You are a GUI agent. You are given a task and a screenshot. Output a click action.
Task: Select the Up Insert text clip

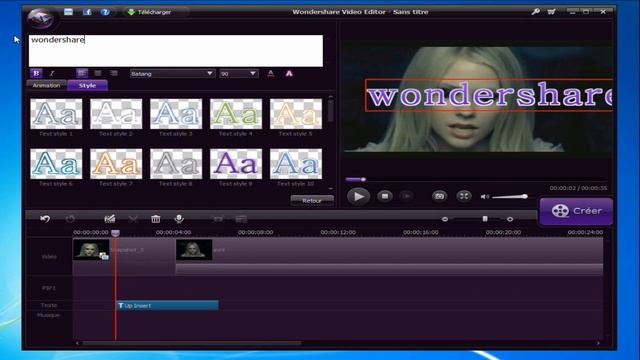[167, 305]
